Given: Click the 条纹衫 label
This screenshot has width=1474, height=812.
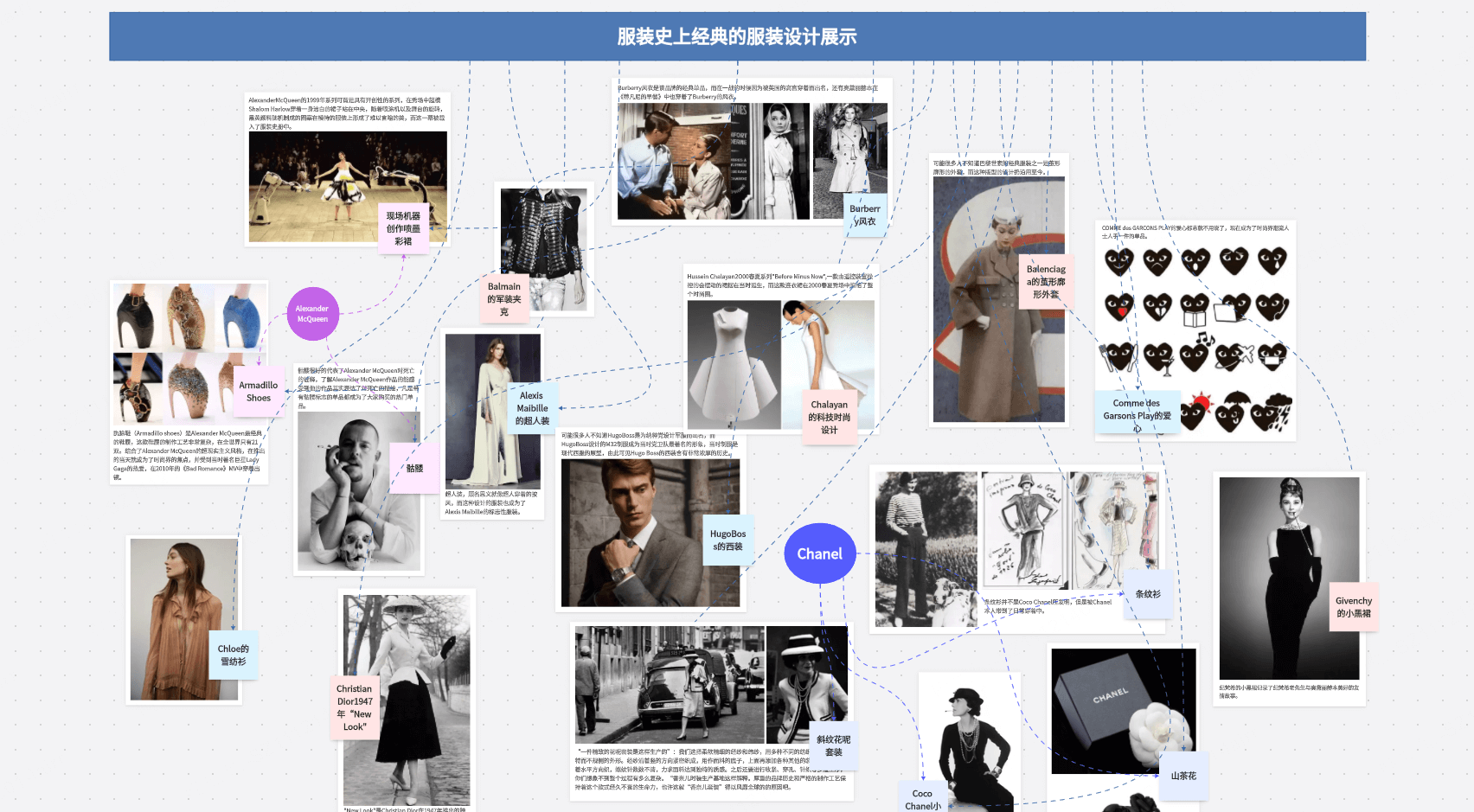Looking at the screenshot, I should click(1148, 594).
